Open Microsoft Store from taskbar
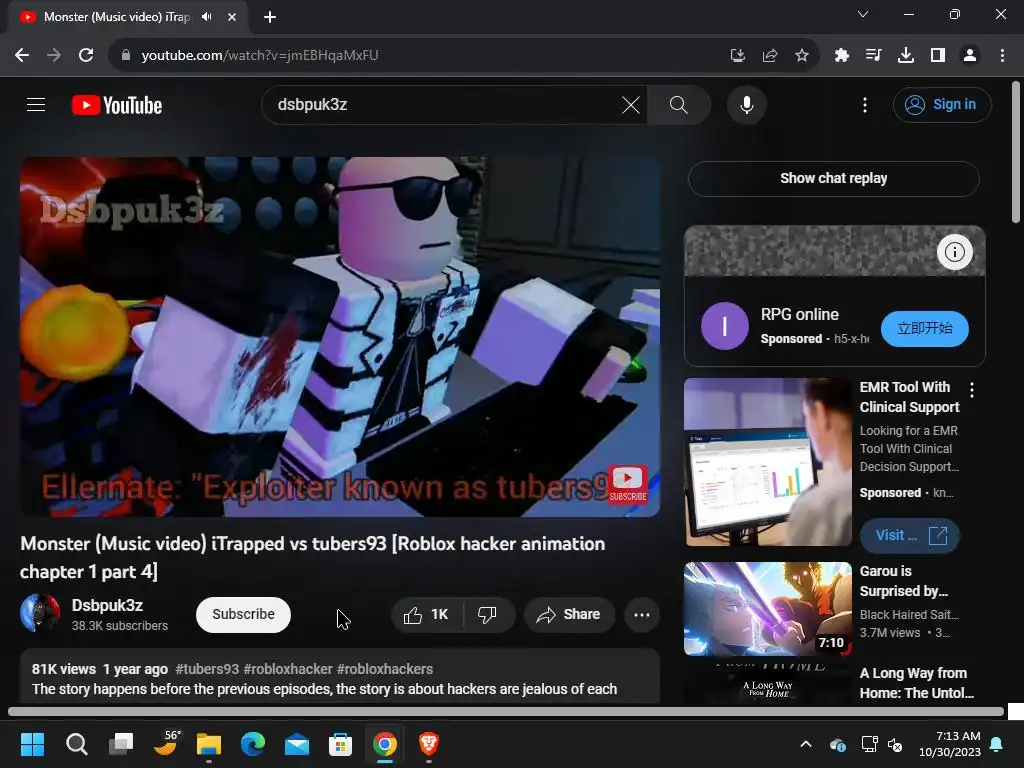 coord(340,744)
